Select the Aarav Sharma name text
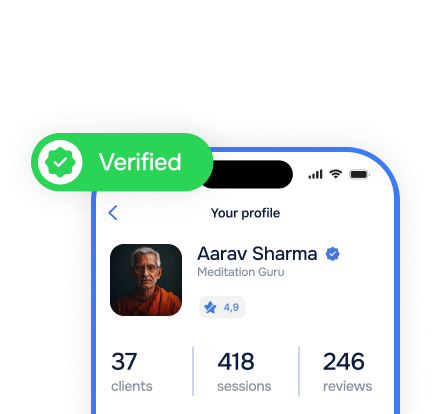This screenshot has height=414, width=440. point(257,254)
